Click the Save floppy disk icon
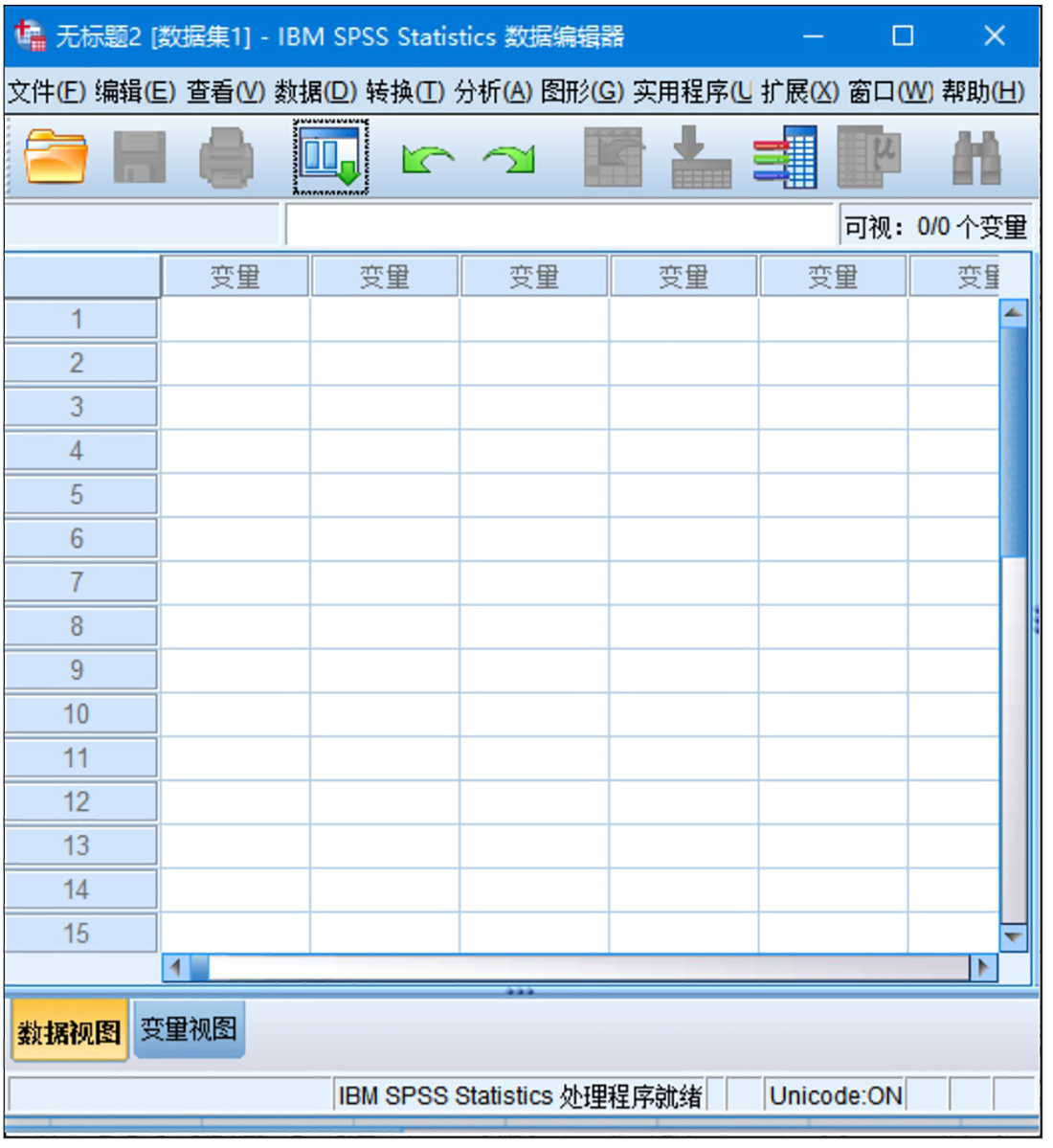 (139, 158)
